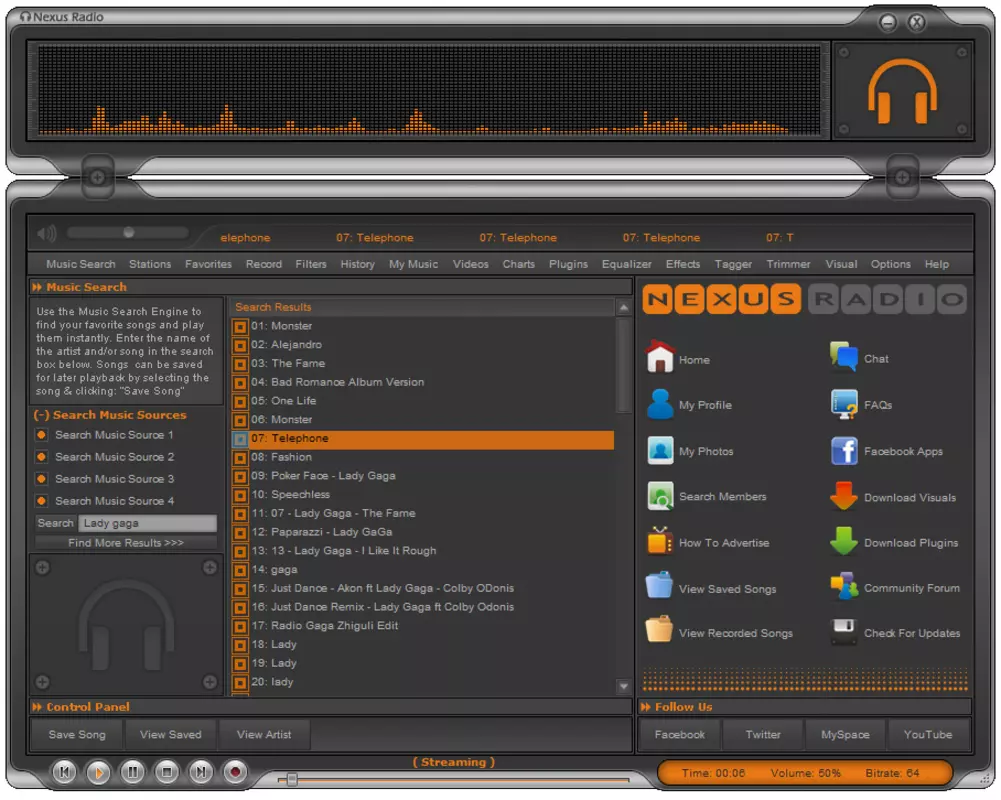Viewport: 1001px width, 800px height.
Task: Open the Stations menu
Action: pyautogui.click(x=150, y=264)
